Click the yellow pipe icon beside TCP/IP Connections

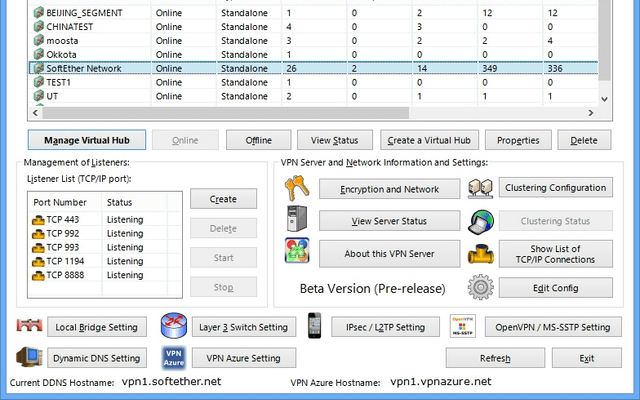tap(480, 254)
